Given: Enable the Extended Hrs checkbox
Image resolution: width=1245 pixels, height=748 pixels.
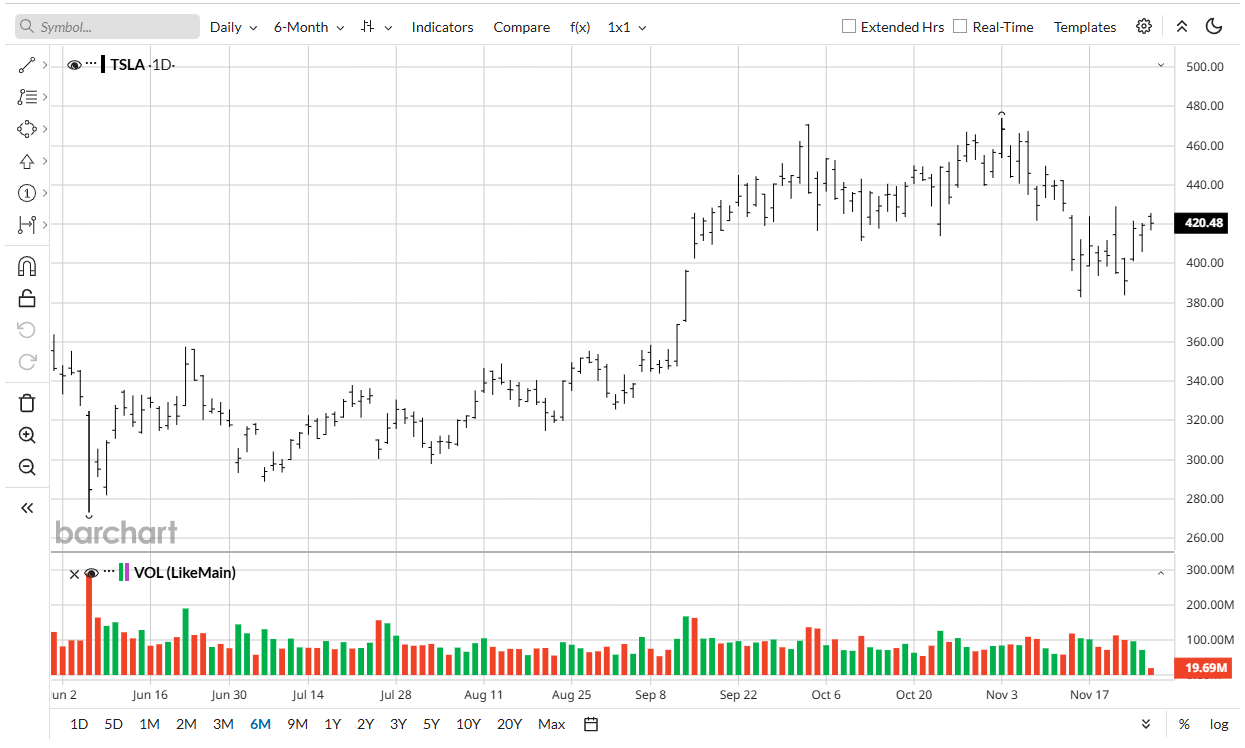Looking at the screenshot, I should [x=849, y=27].
